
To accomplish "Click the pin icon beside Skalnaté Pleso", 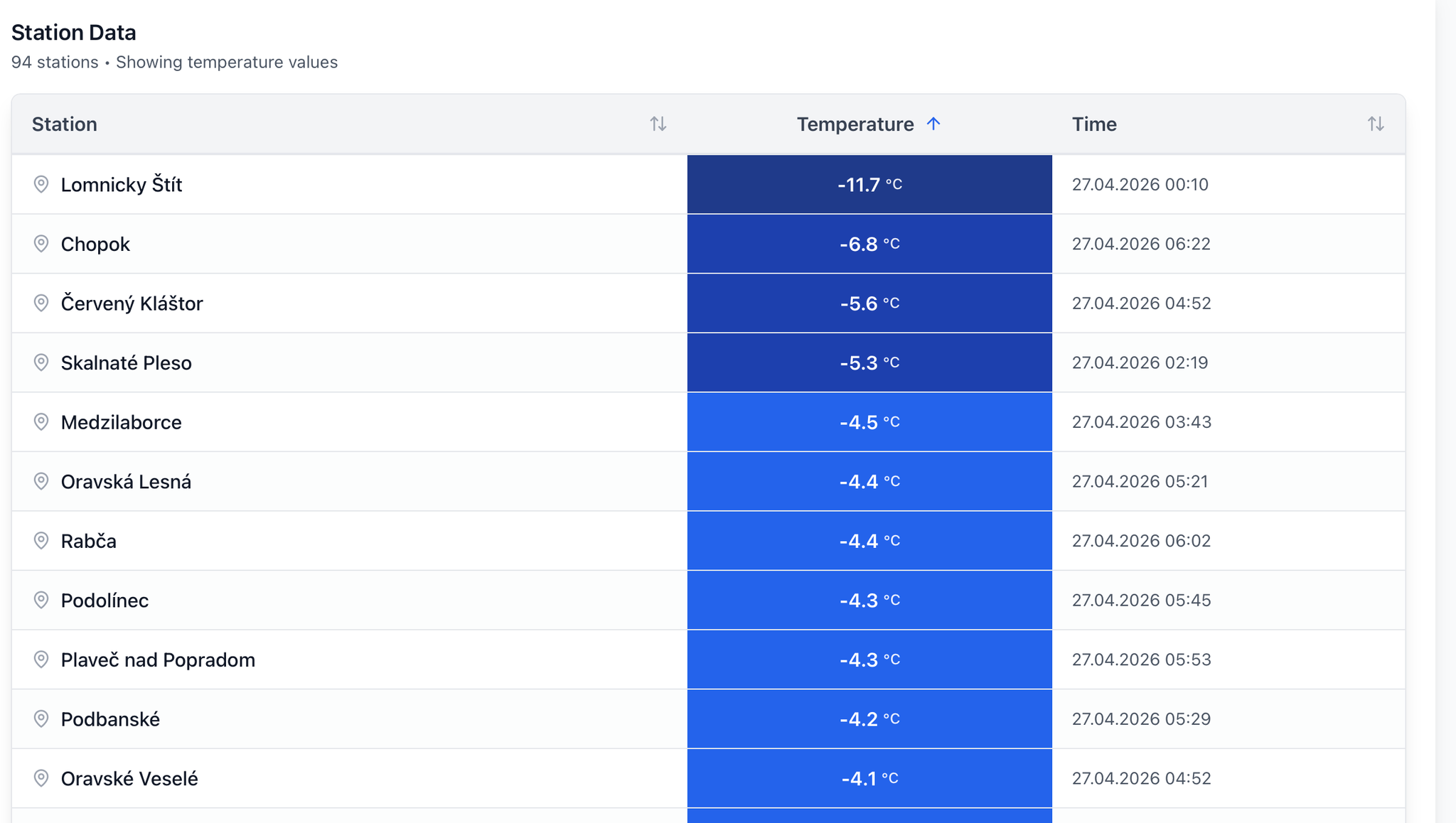I will point(41,362).
